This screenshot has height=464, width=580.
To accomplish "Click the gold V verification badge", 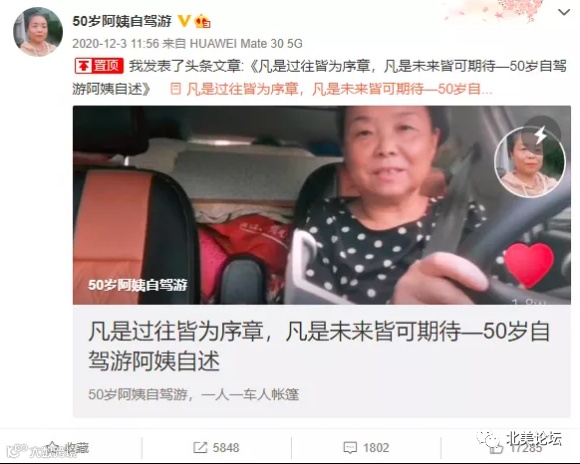I will 184,21.
